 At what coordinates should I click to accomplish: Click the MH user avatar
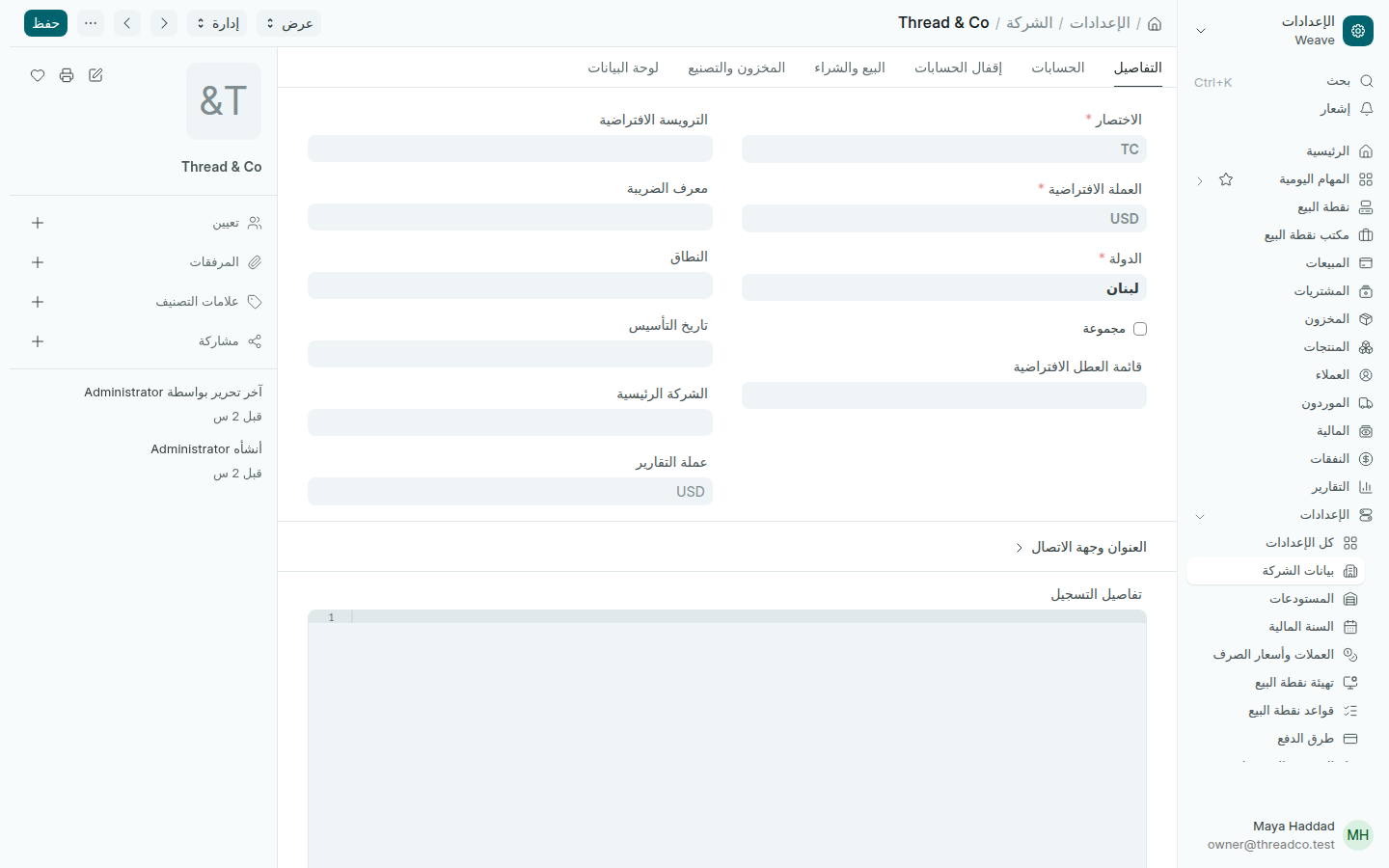pos(1358,835)
